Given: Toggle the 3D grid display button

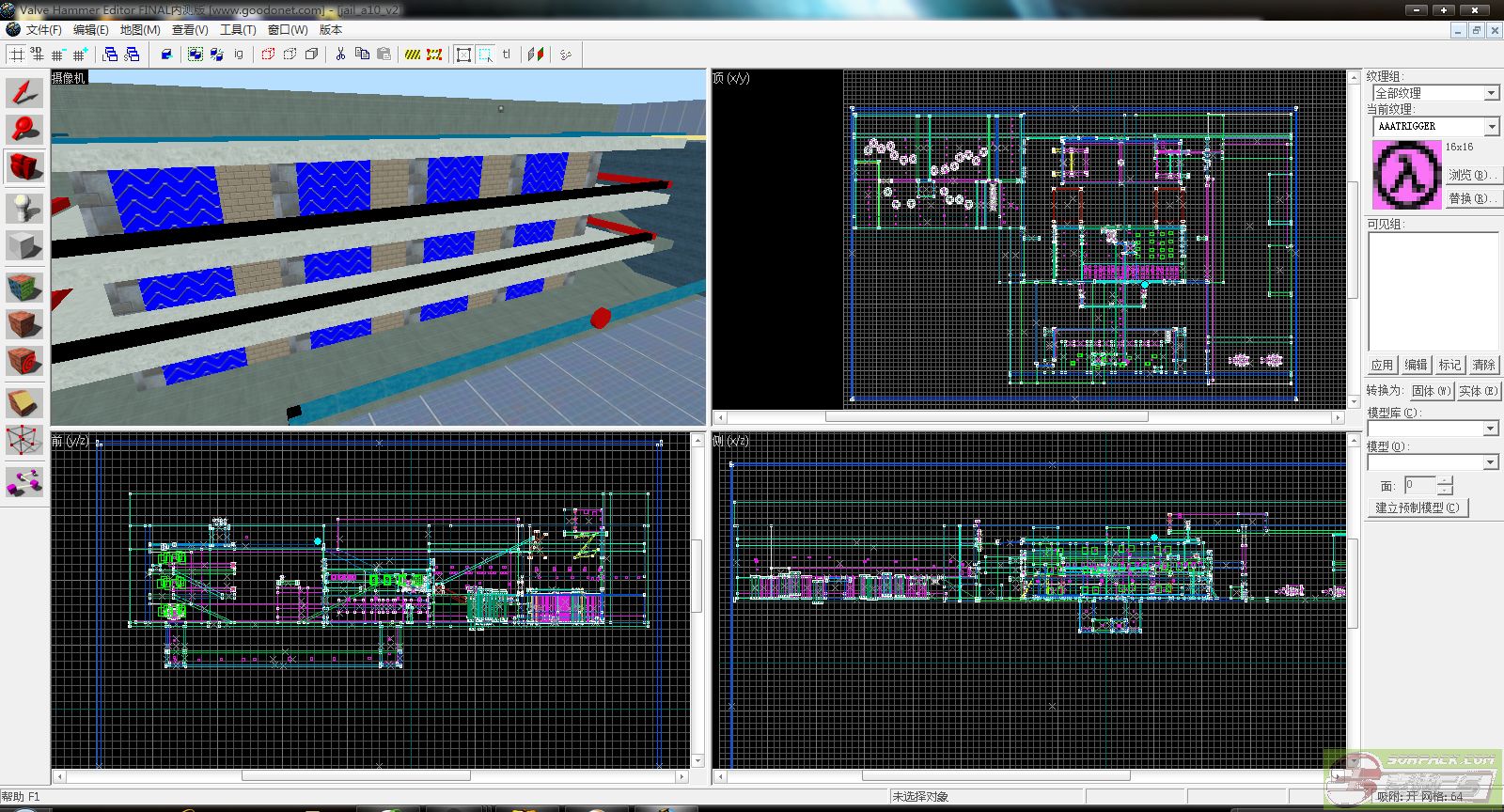Looking at the screenshot, I should pyautogui.click(x=37, y=55).
